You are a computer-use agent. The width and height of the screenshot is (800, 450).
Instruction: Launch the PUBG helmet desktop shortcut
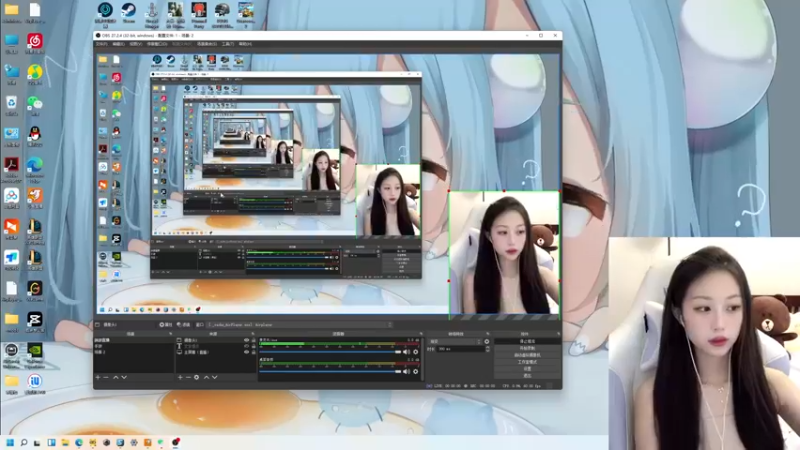222,14
